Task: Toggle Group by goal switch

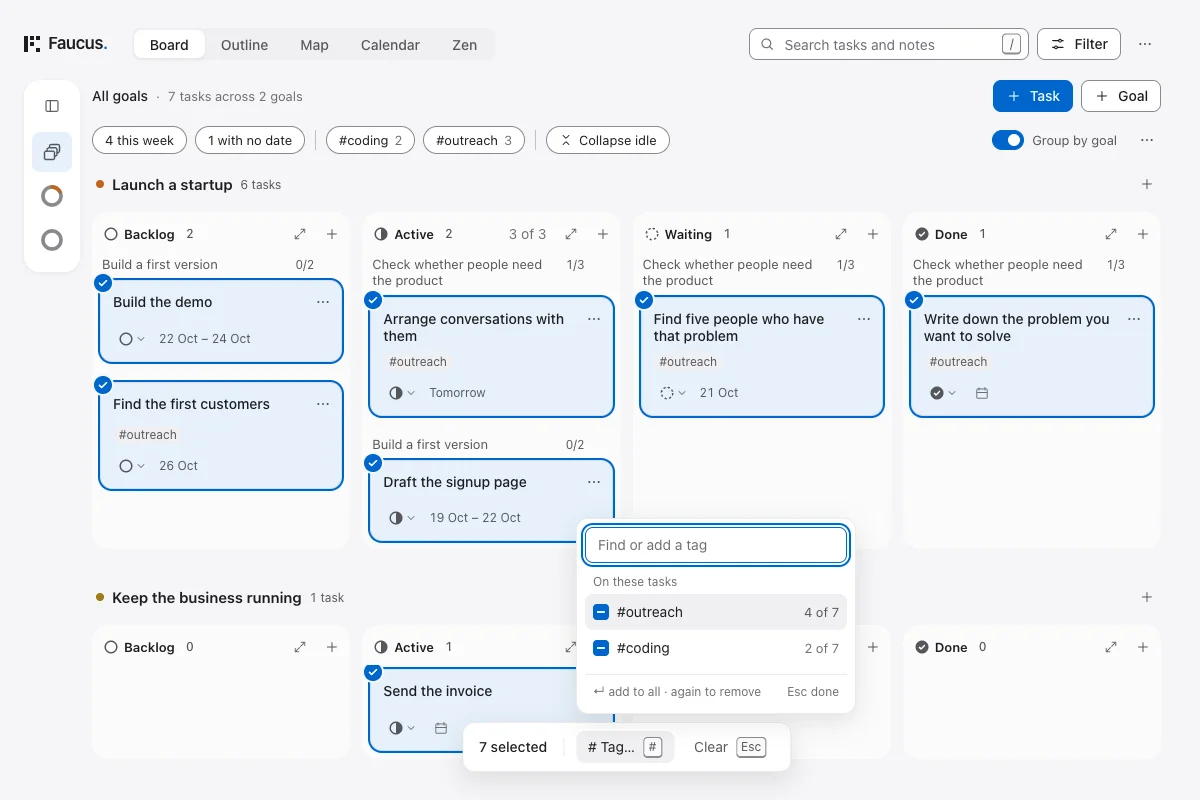Action: click(1008, 140)
